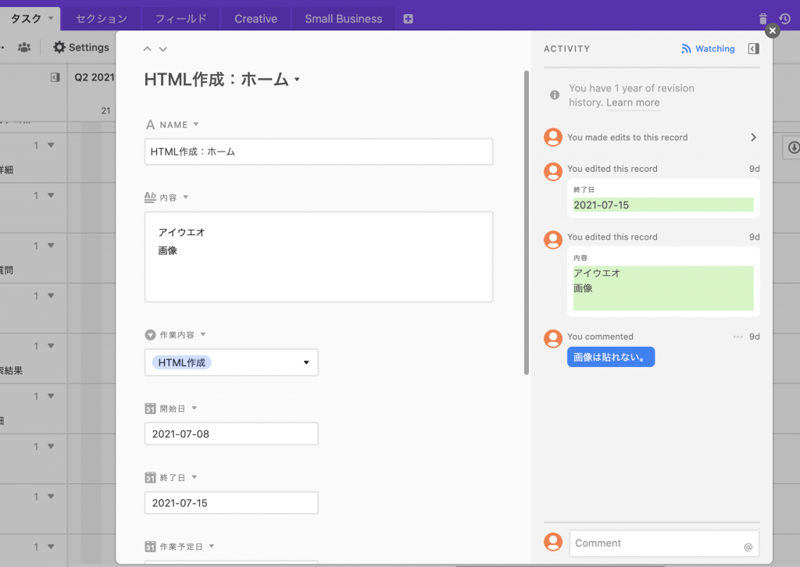This screenshot has width=800, height=567.
Task: Switch to the セクション tab
Action: click(x=101, y=19)
